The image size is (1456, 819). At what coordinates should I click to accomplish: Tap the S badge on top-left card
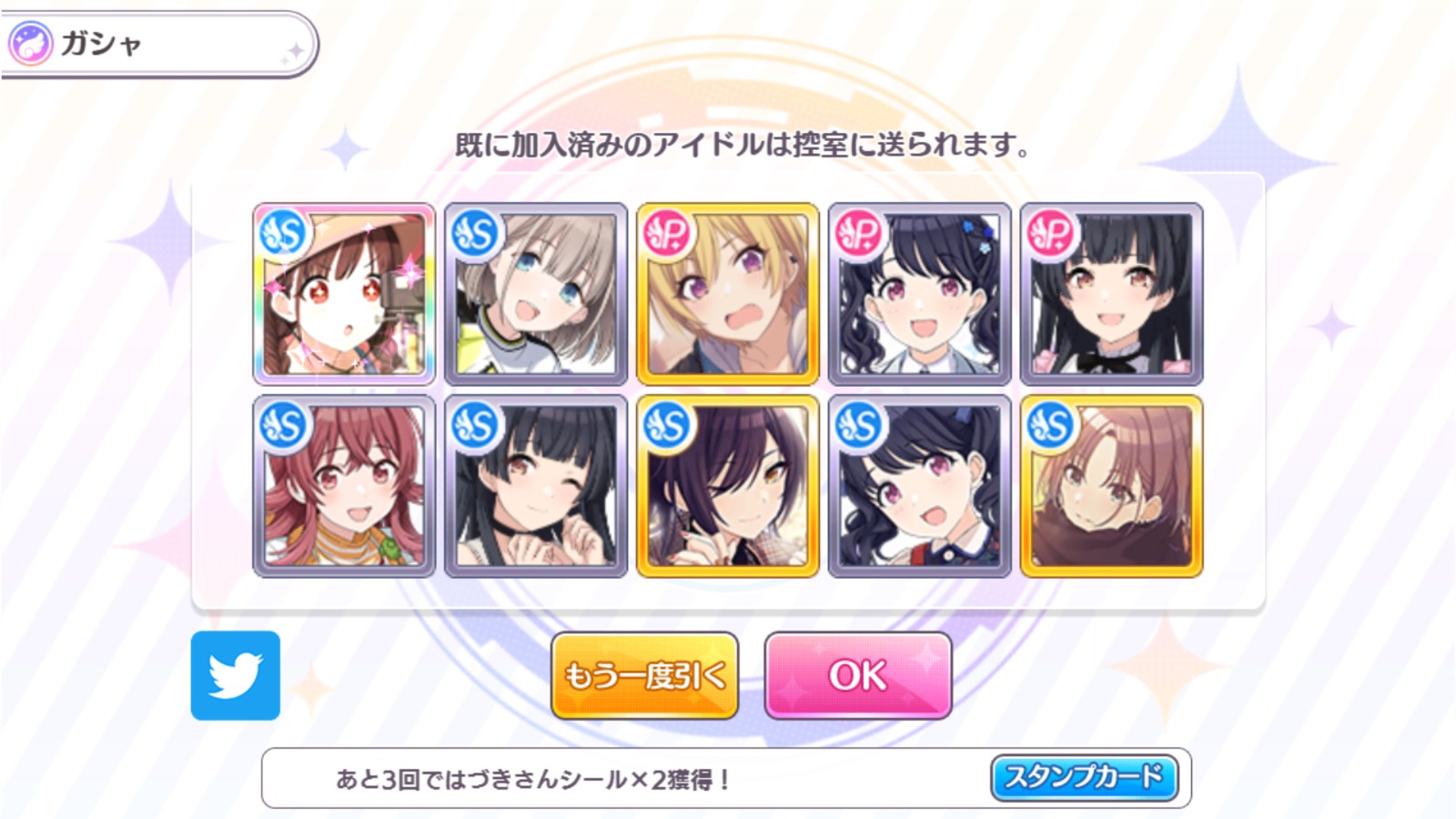[283, 233]
